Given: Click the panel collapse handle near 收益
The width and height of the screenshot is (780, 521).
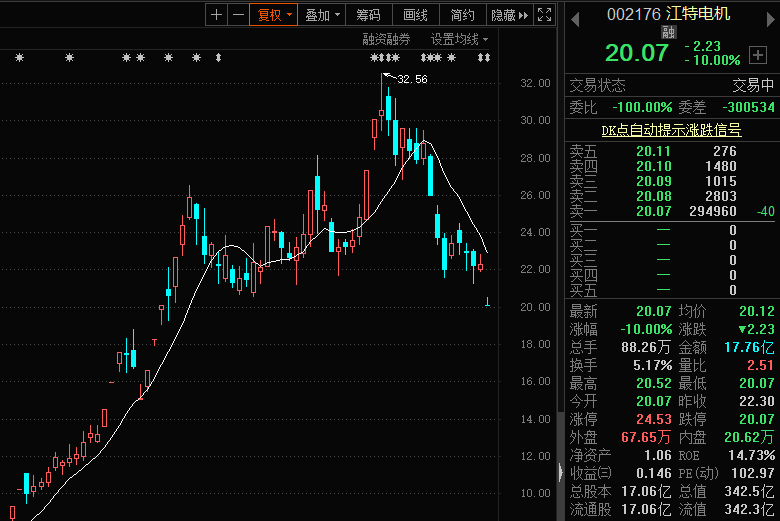Looking at the screenshot, I should tap(560, 473).
